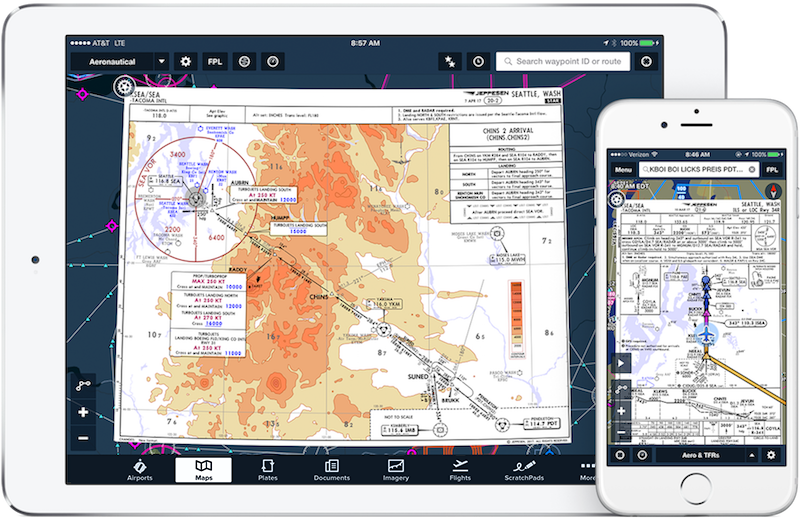800x518 pixels.
Task: Zoom out with the iPad minus button
Action: (83, 438)
